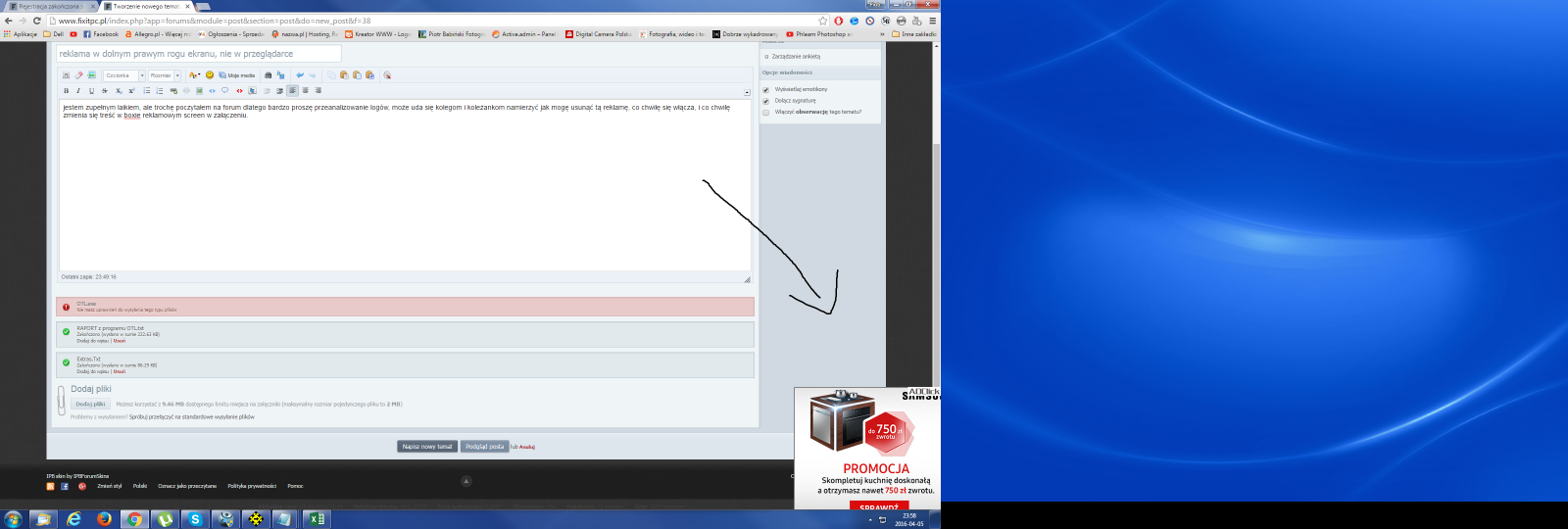
Task: Apply strikethrough formatting to the text
Action: click(105, 90)
